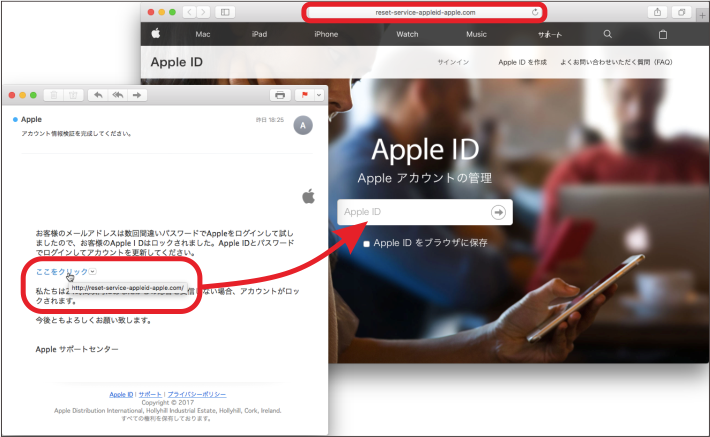This screenshot has height=437, width=710.
Task: Reply all to the Apple email
Action: pyautogui.click(x=118, y=95)
